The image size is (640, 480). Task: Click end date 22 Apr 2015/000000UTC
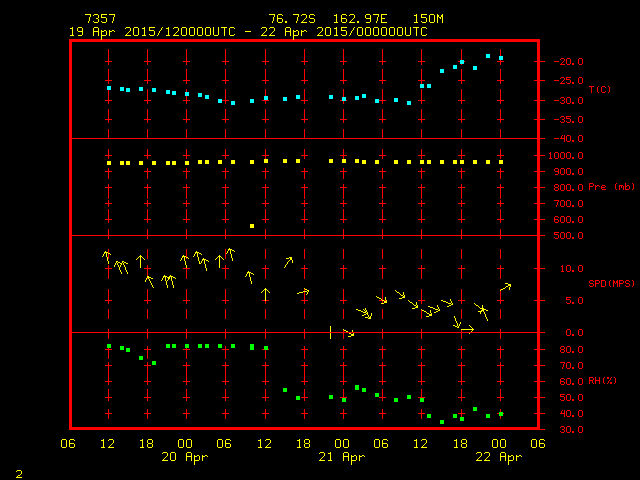344,32
